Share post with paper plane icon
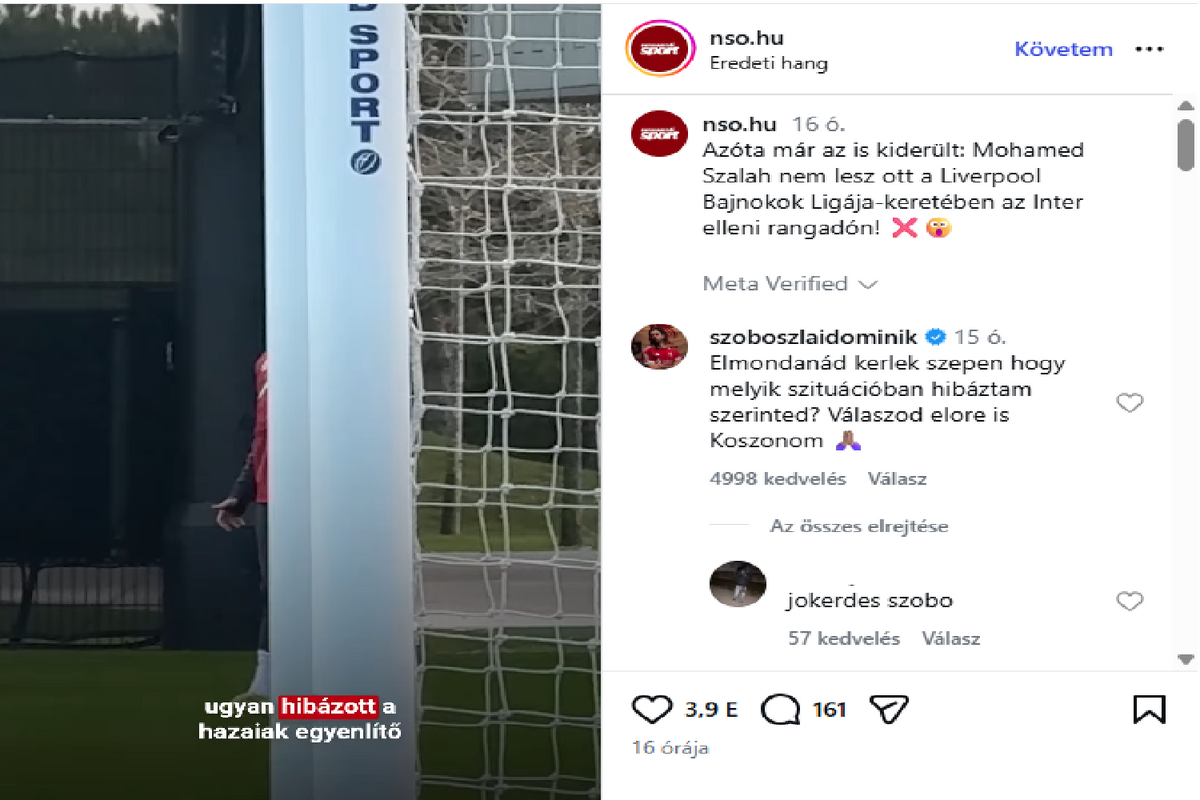The height and width of the screenshot is (800, 1200). coord(888,709)
